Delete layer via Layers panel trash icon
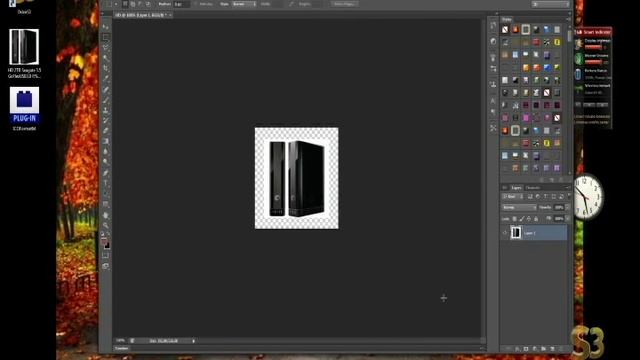 561,349
